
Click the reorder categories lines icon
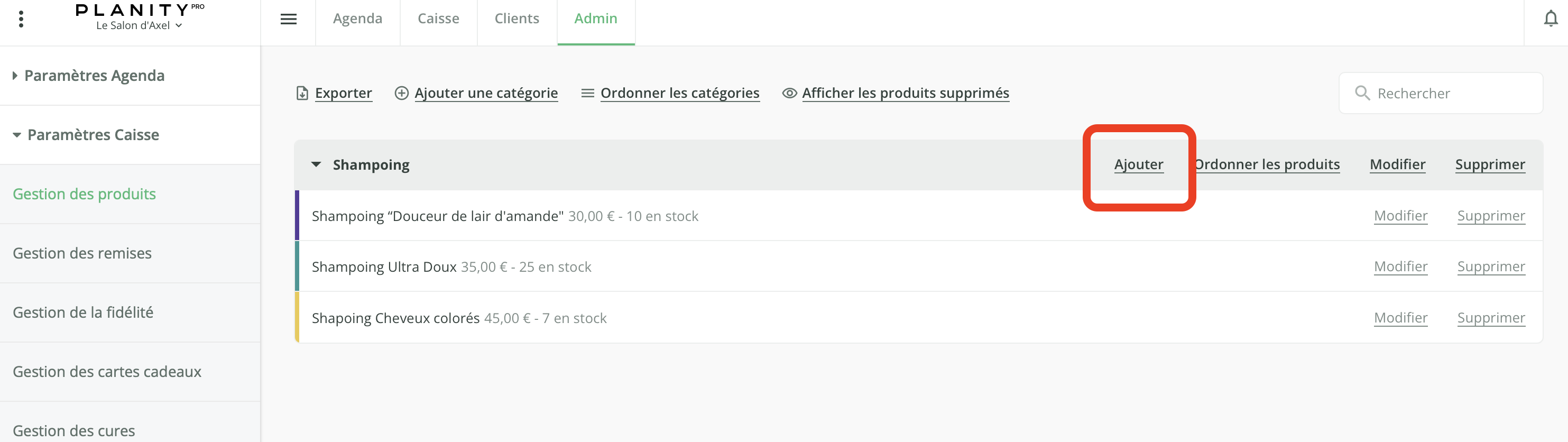tap(587, 93)
